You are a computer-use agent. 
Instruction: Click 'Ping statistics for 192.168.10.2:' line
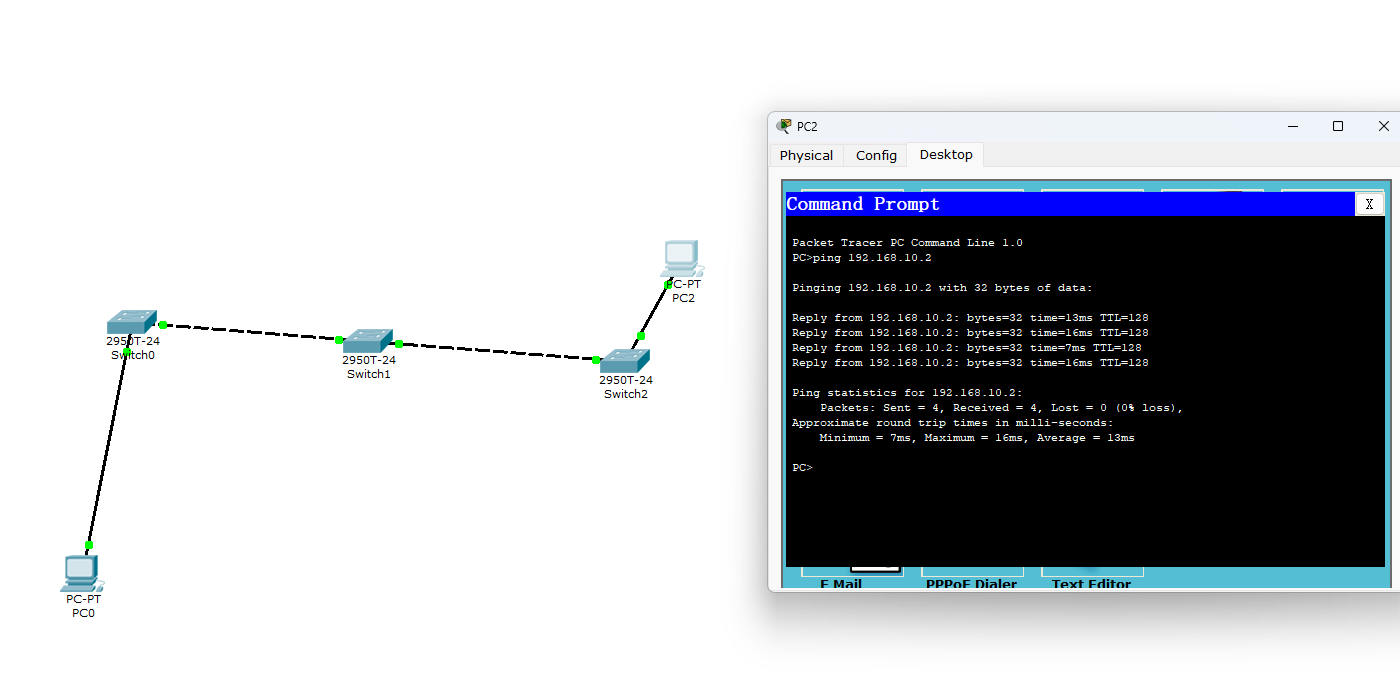(x=907, y=393)
